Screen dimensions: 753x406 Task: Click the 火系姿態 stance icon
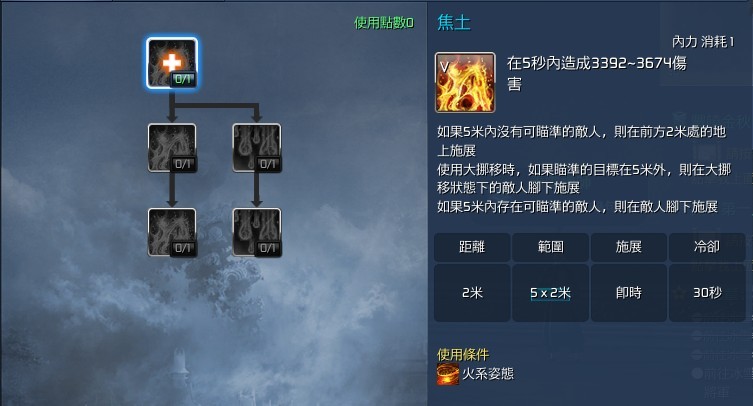[448, 374]
